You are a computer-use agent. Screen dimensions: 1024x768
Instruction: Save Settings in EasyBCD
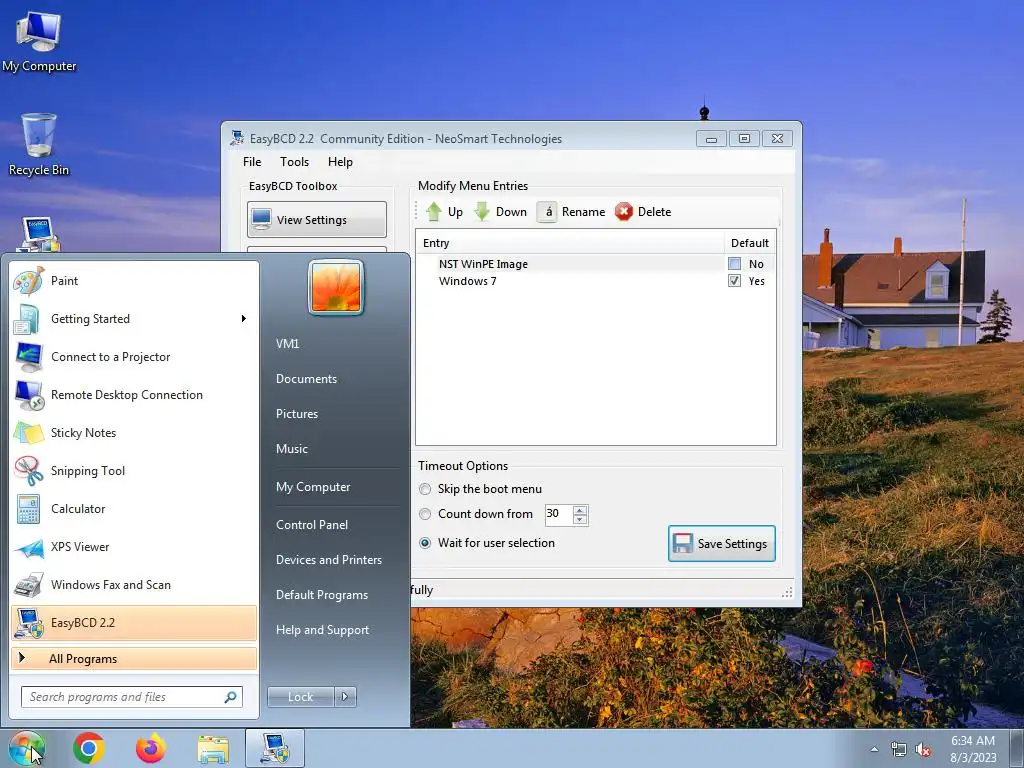pyautogui.click(x=722, y=543)
